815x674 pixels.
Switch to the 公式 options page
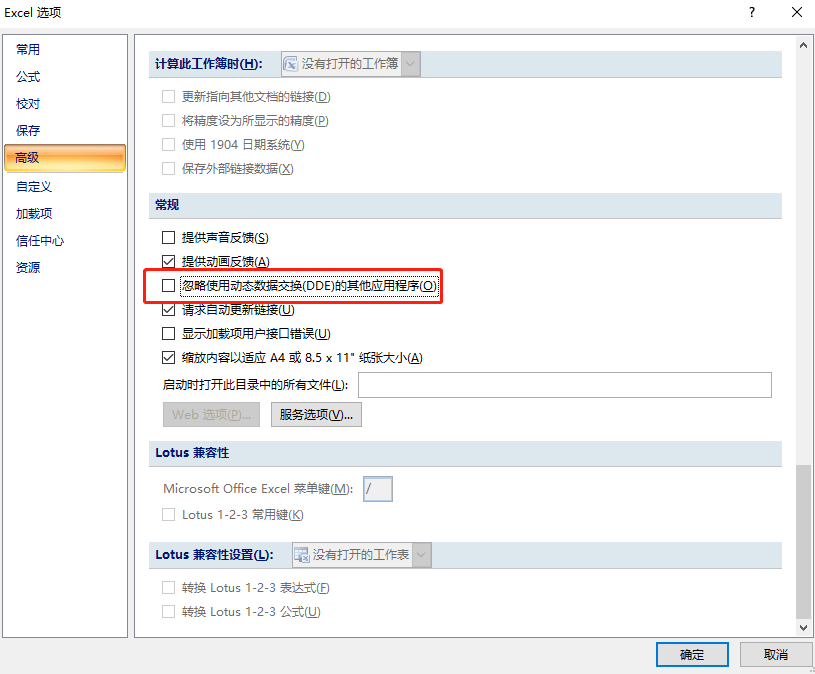(28, 77)
